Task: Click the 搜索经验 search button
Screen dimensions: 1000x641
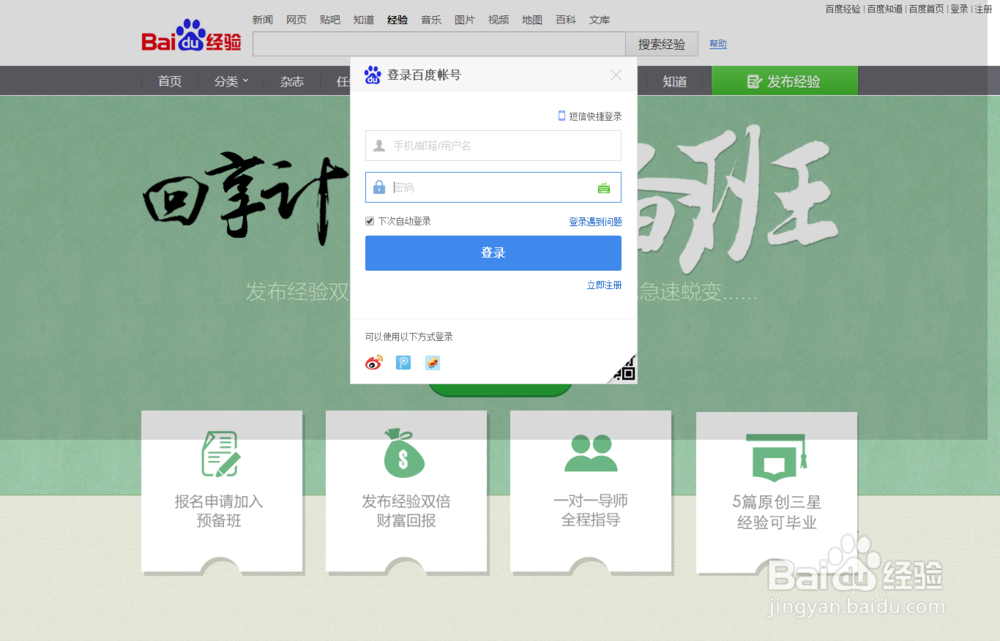Action: [x=661, y=44]
